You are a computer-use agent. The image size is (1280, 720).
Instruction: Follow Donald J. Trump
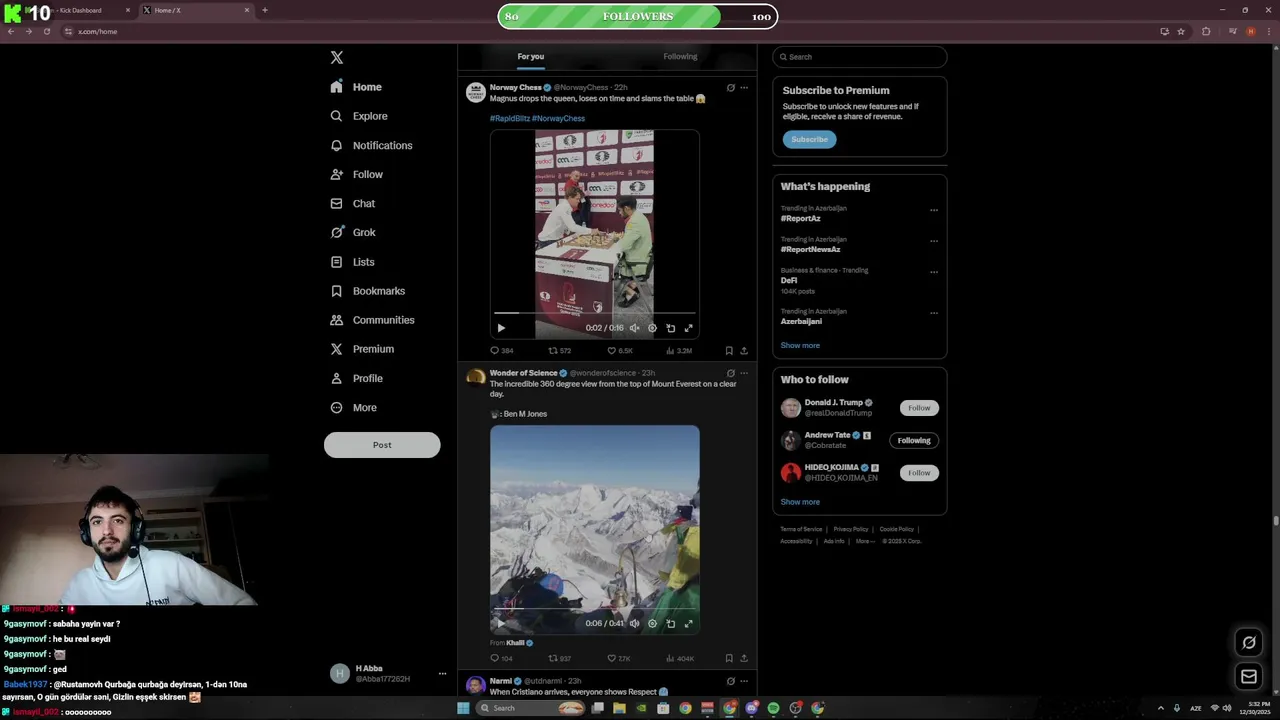click(x=919, y=408)
